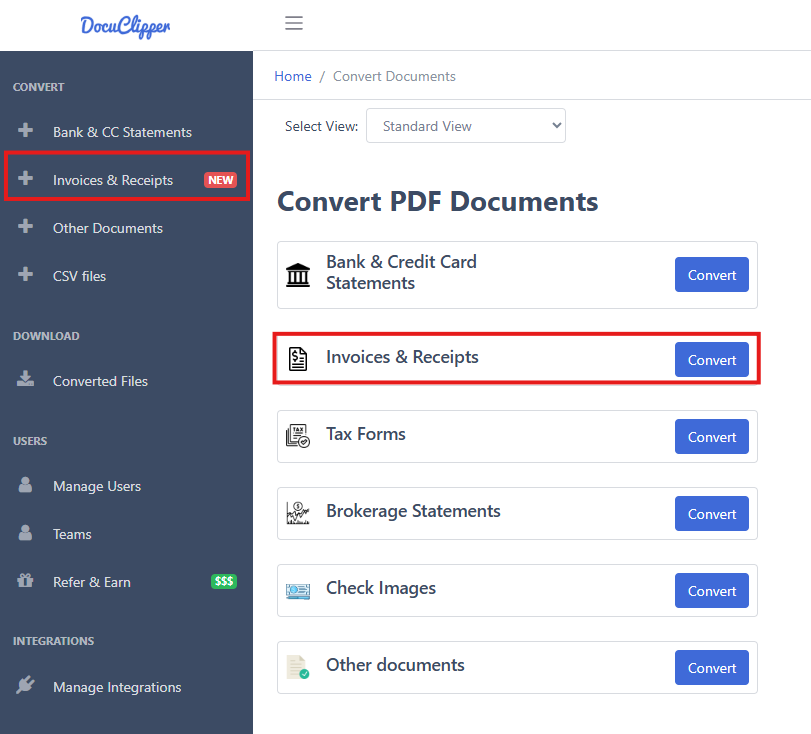Image resolution: width=811 pixels, height=734 pixels.
Task: Click user icon beside Manage Users
Action: pos(25,485)
